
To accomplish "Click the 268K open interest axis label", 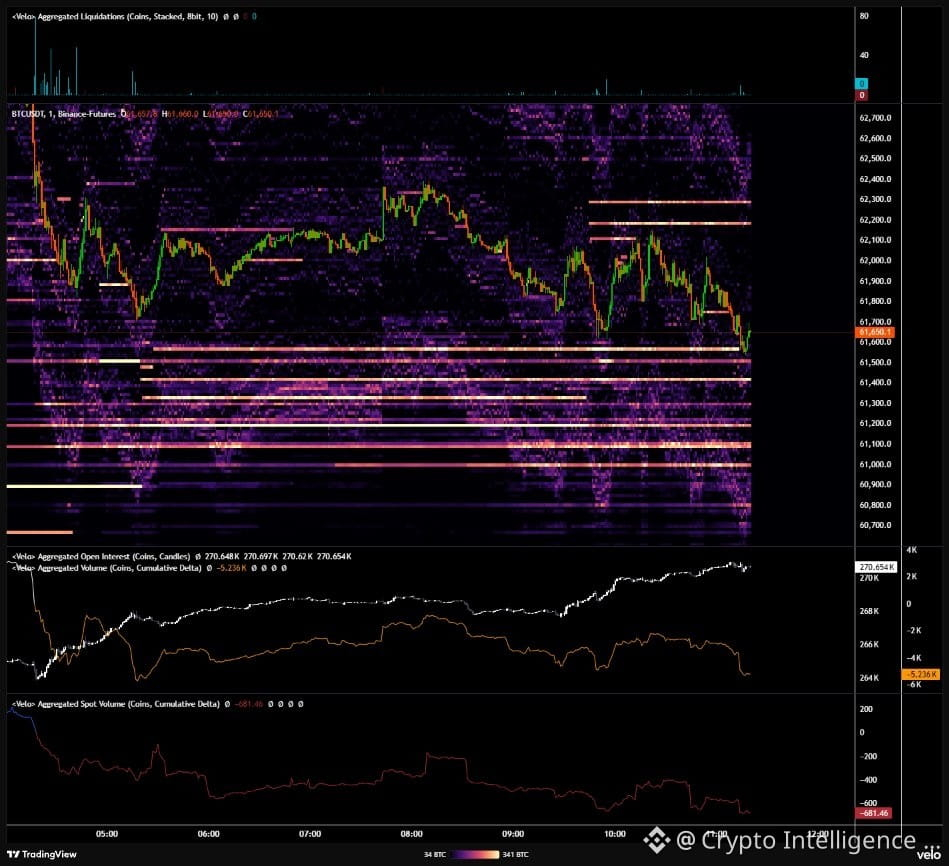I will pyautogui.click(x=869, y=611).
